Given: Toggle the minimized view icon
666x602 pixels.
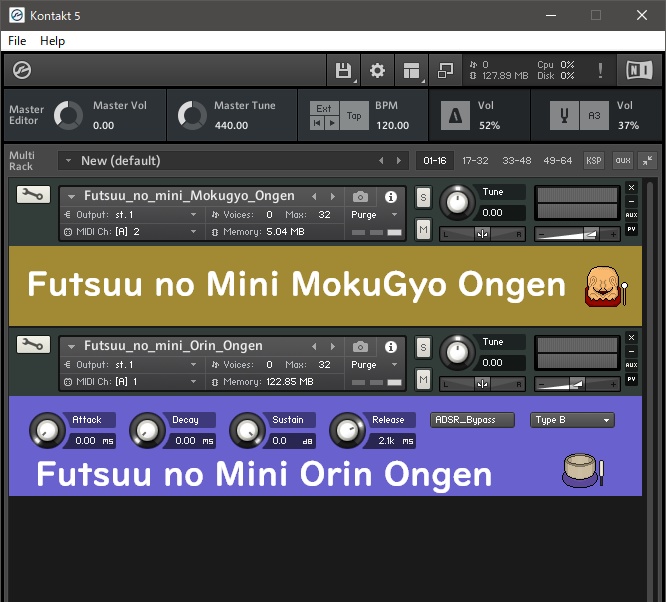Looking at the screenshot, I should (445, 71).
